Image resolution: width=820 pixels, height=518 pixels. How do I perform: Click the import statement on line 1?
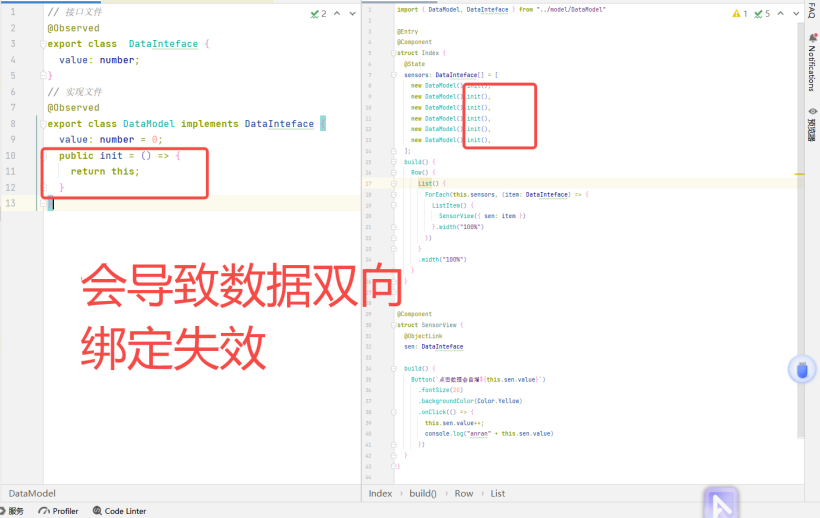(501, 9)
